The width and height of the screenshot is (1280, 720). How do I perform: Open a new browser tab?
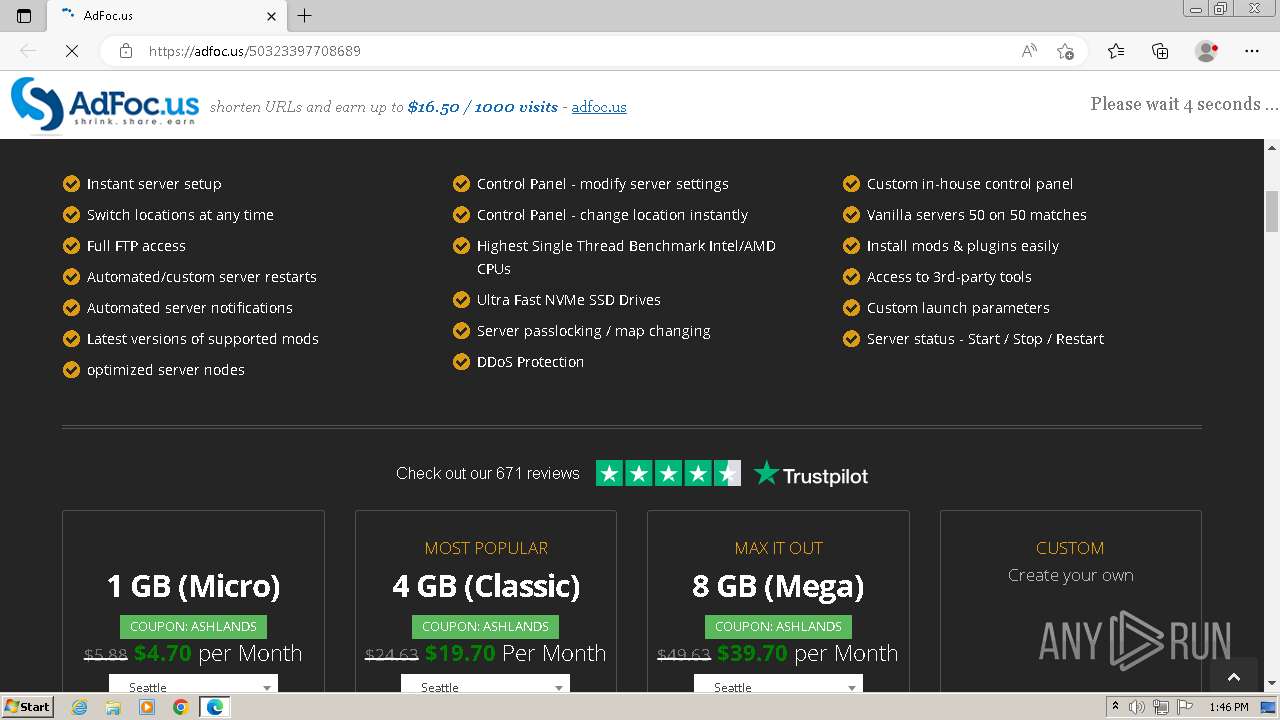click(x=305, y=16)
